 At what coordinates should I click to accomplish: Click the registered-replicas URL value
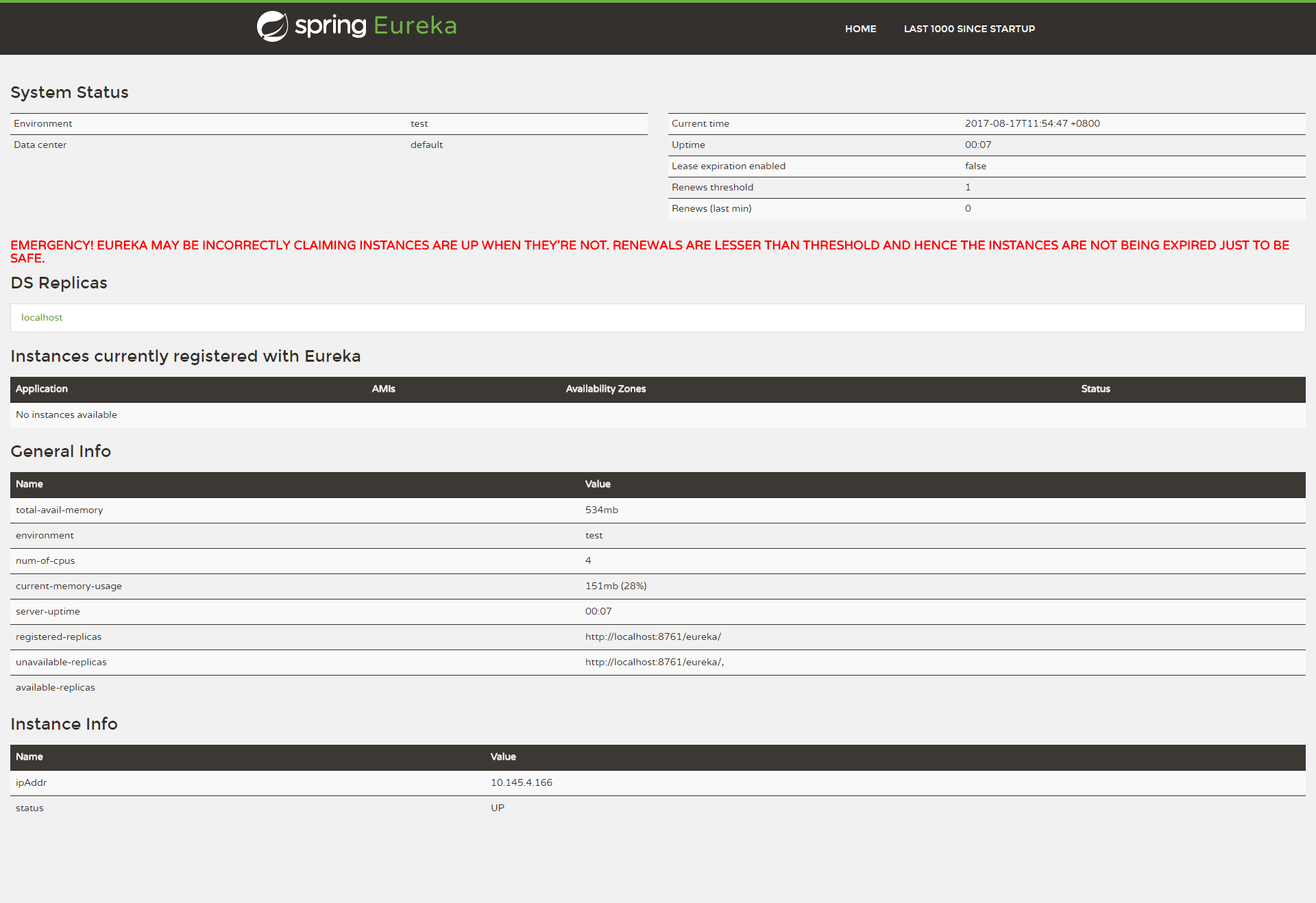click(x=653, y=636)
